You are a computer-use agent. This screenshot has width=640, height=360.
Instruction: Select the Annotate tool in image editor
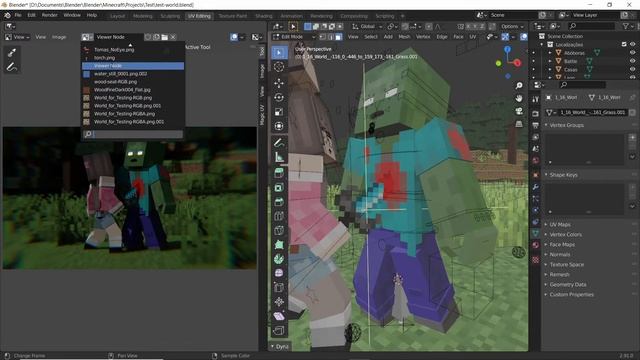pos(12,67)
